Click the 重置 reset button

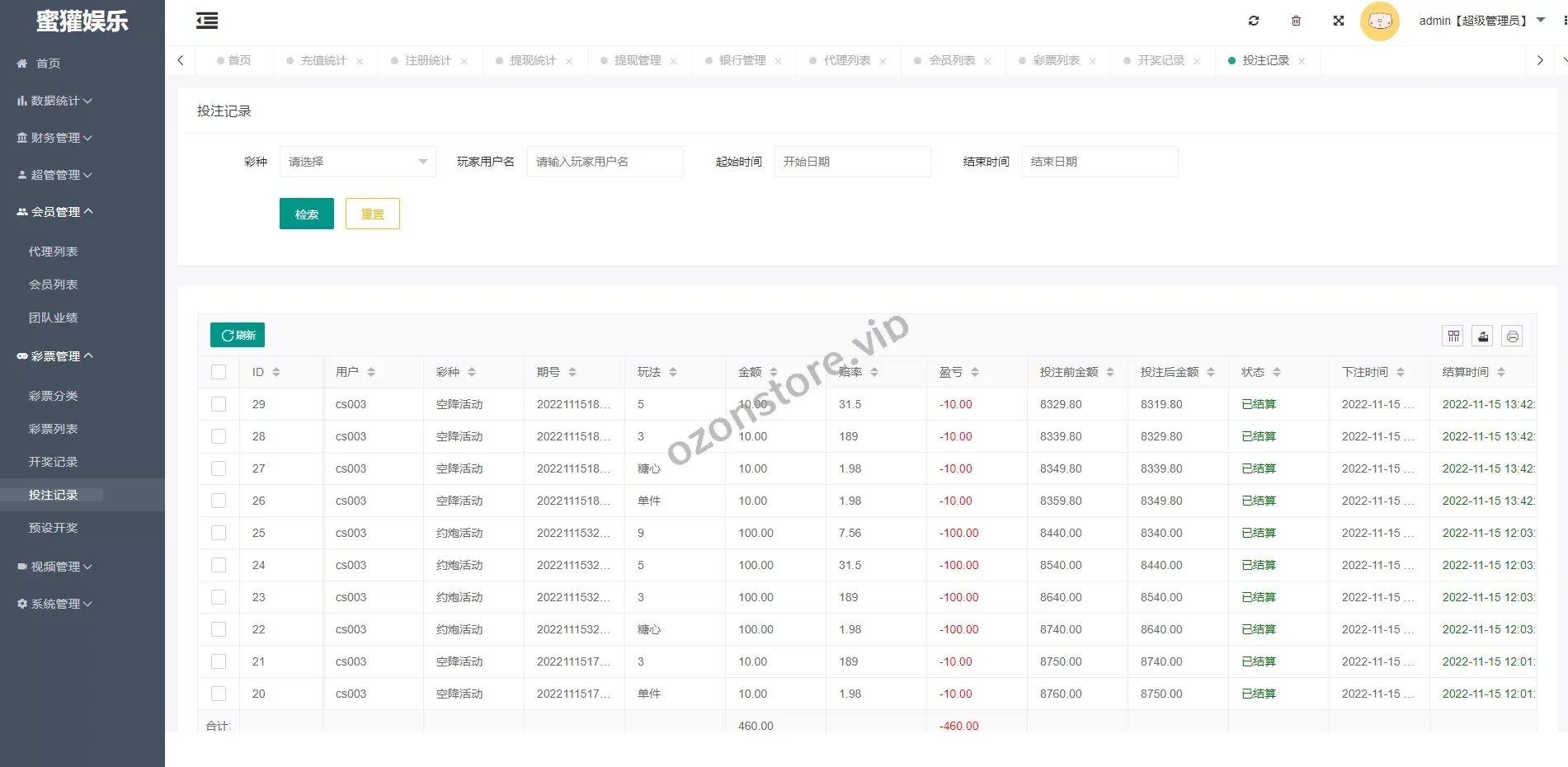click(372, 214)
